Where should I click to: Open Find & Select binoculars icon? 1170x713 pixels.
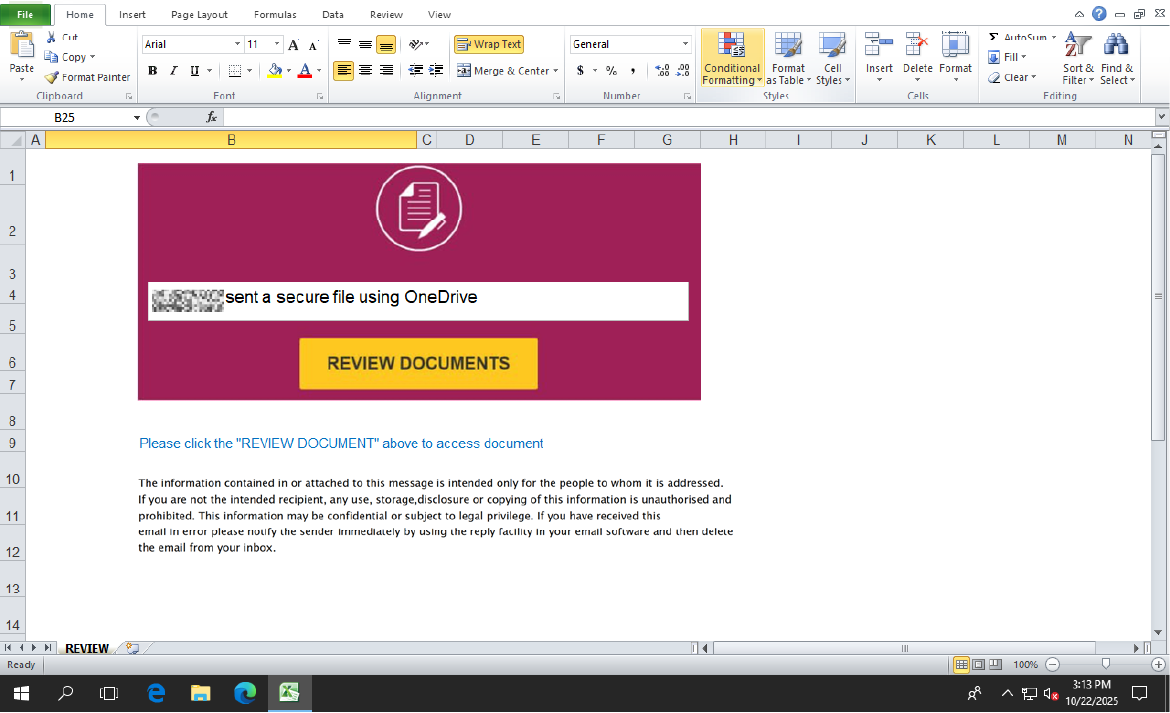click(1116, 45)
